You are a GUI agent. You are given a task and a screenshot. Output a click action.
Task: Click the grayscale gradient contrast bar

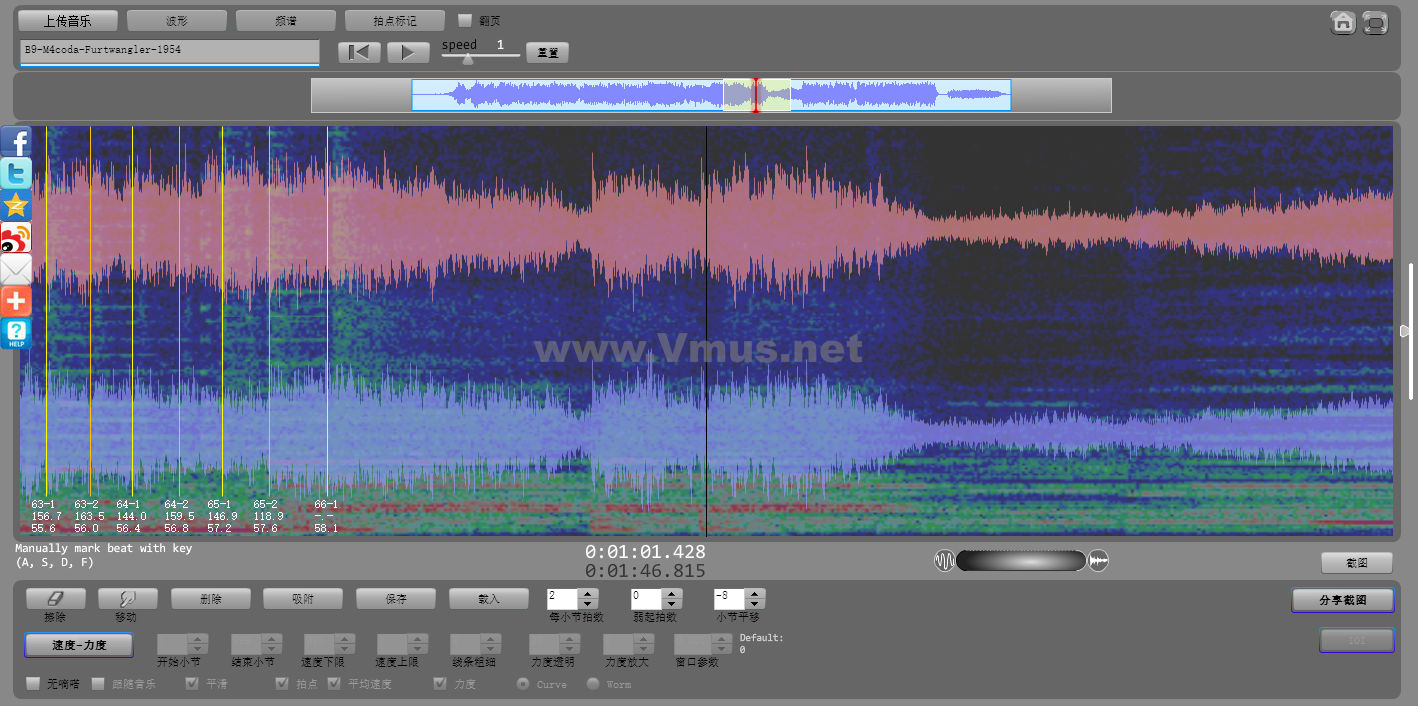[1021, 561]
